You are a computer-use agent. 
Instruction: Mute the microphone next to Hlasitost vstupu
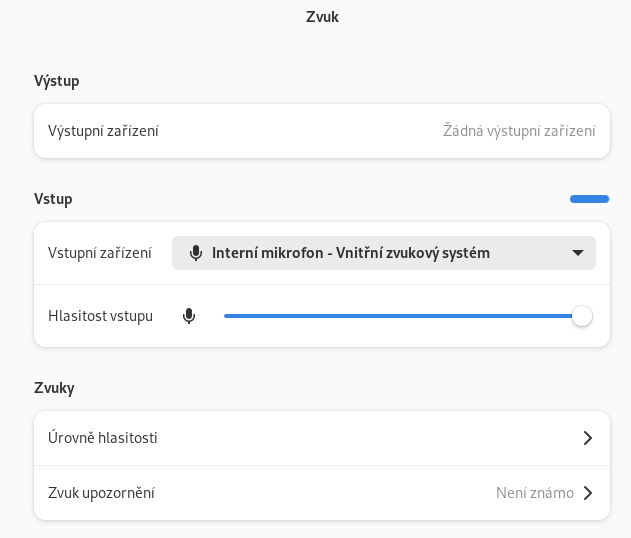click(189, 316)
